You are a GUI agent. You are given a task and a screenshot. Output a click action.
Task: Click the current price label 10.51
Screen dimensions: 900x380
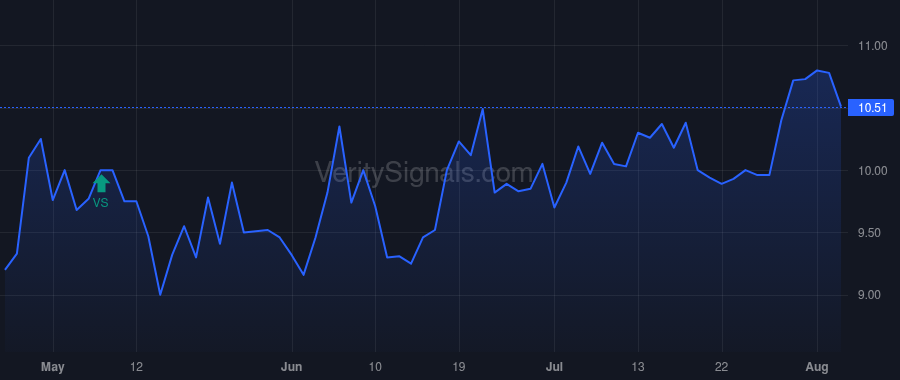coord(871,107)
